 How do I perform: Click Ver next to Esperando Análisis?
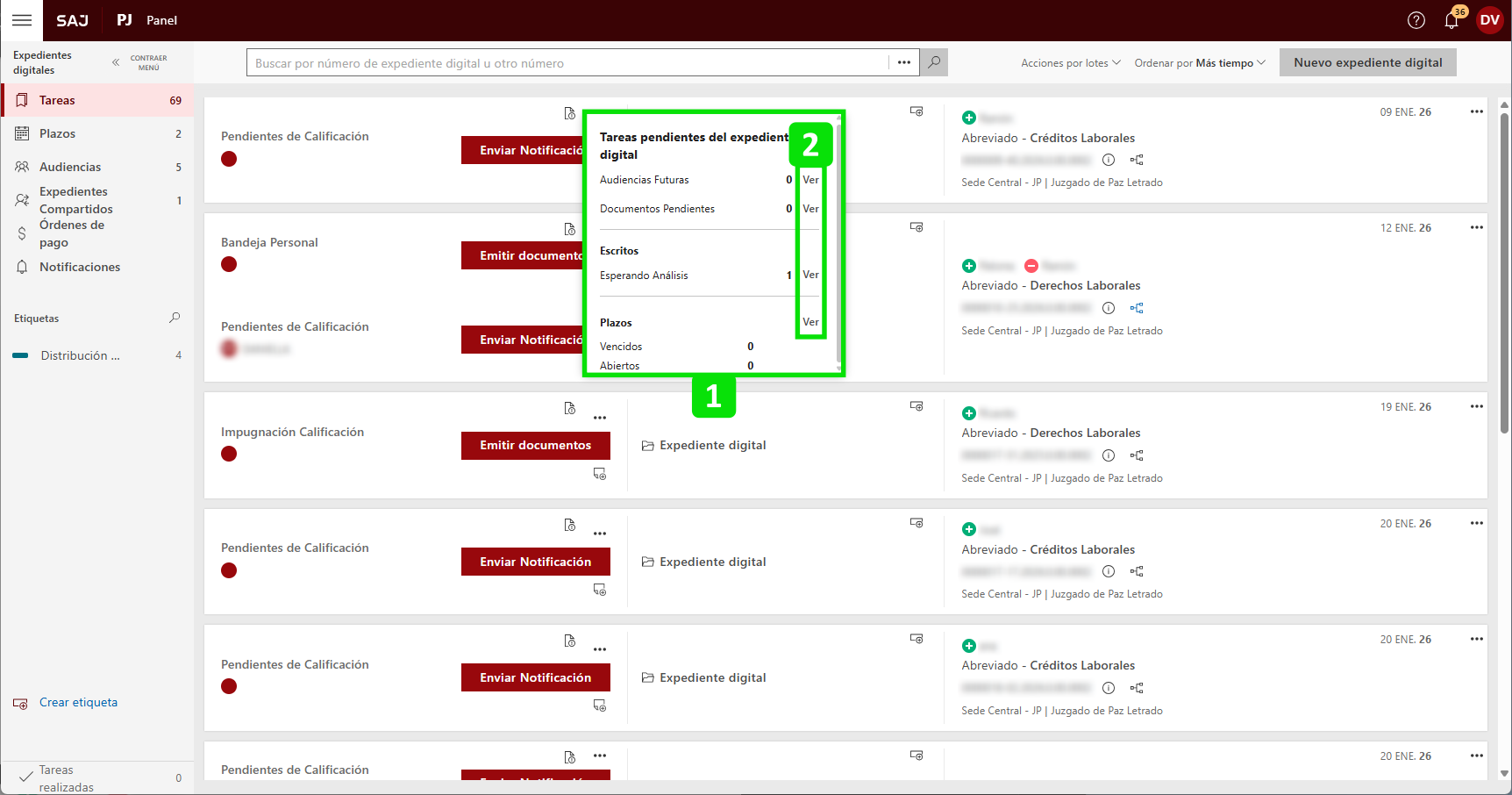pyautogui.click(x=810, y=275)
